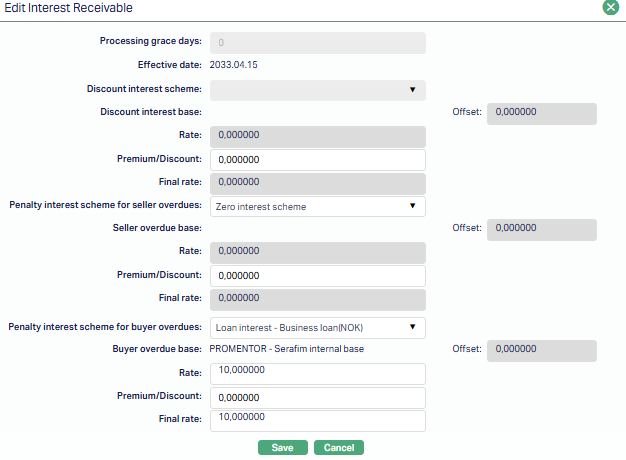The height and width of the screenshot is (460, 626).
Task: Open Penalty interest scheme for seller overdues dropdown
Action: tap(318, 207)
